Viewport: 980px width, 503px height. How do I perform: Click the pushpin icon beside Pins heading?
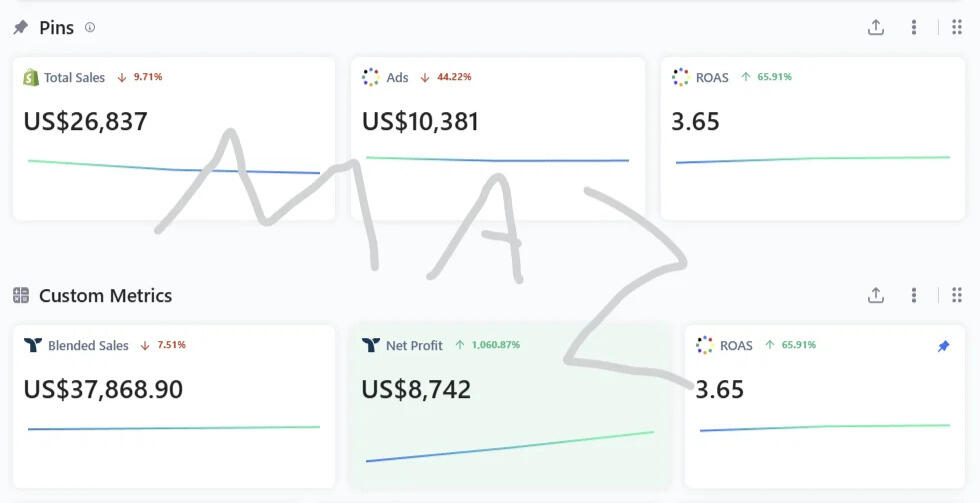pyautogui.click(x=21, y=27)
